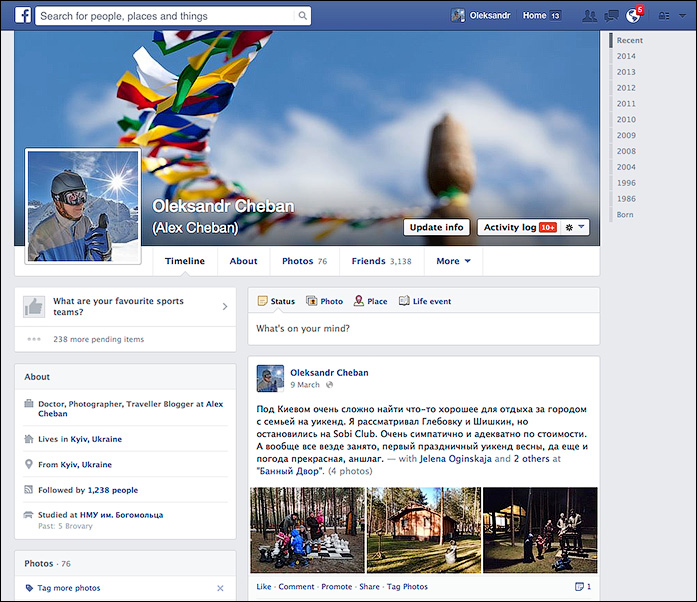Click Comment under the post

tap(296, 586)
